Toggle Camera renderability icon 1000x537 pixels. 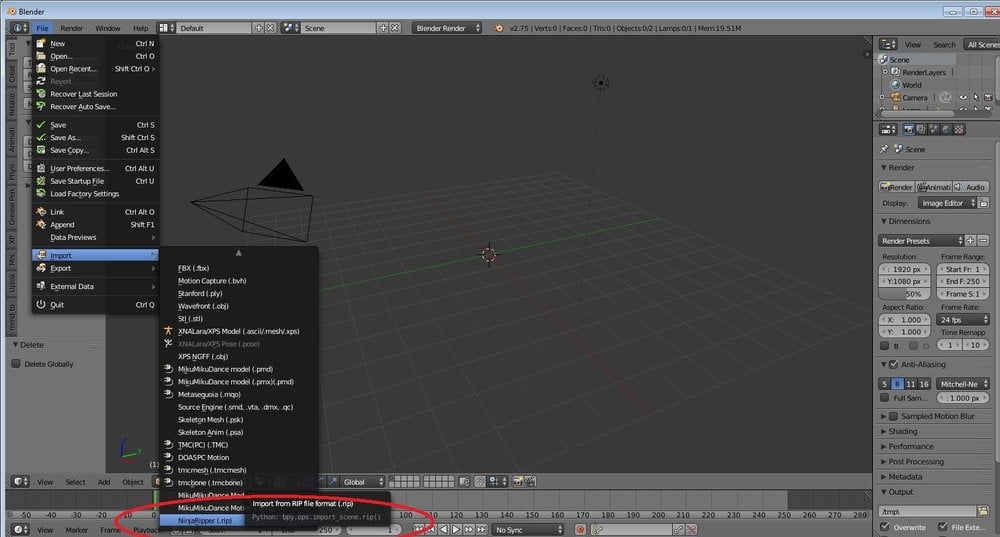(988, 98)
